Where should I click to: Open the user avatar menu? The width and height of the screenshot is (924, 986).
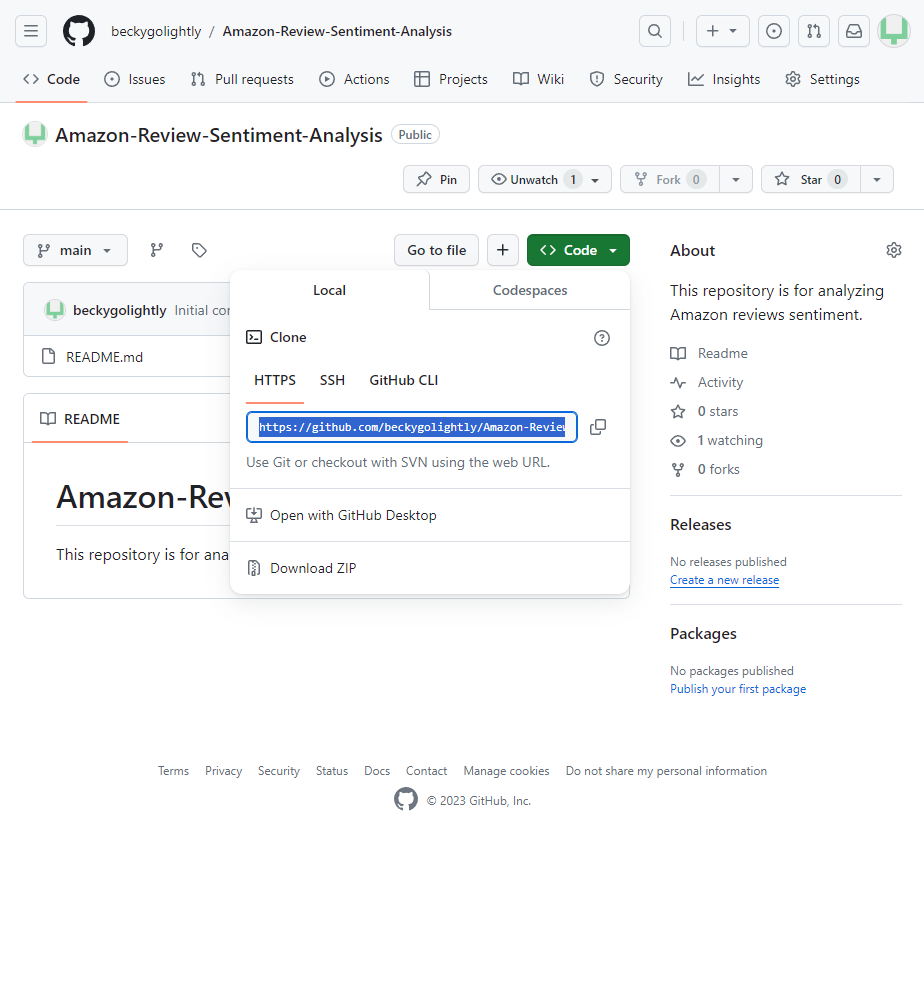(x=894, y=31)
